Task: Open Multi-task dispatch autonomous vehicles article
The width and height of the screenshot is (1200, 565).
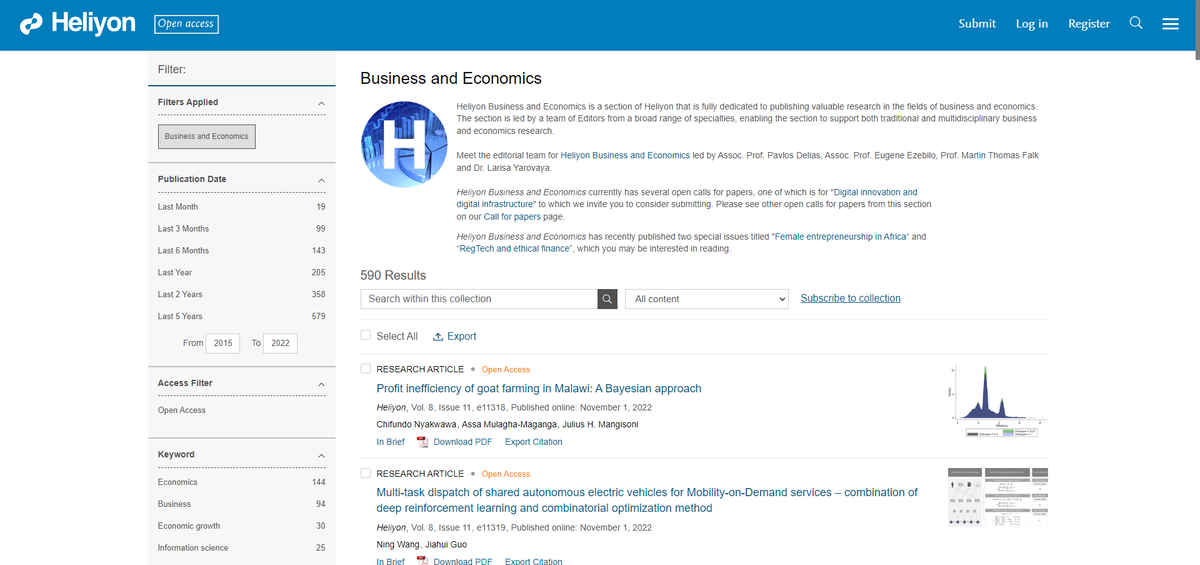Action: click(647, 500)
